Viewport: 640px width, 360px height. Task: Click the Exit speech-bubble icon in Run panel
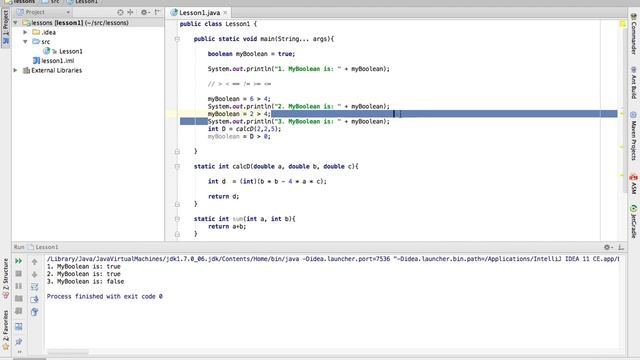18,311
